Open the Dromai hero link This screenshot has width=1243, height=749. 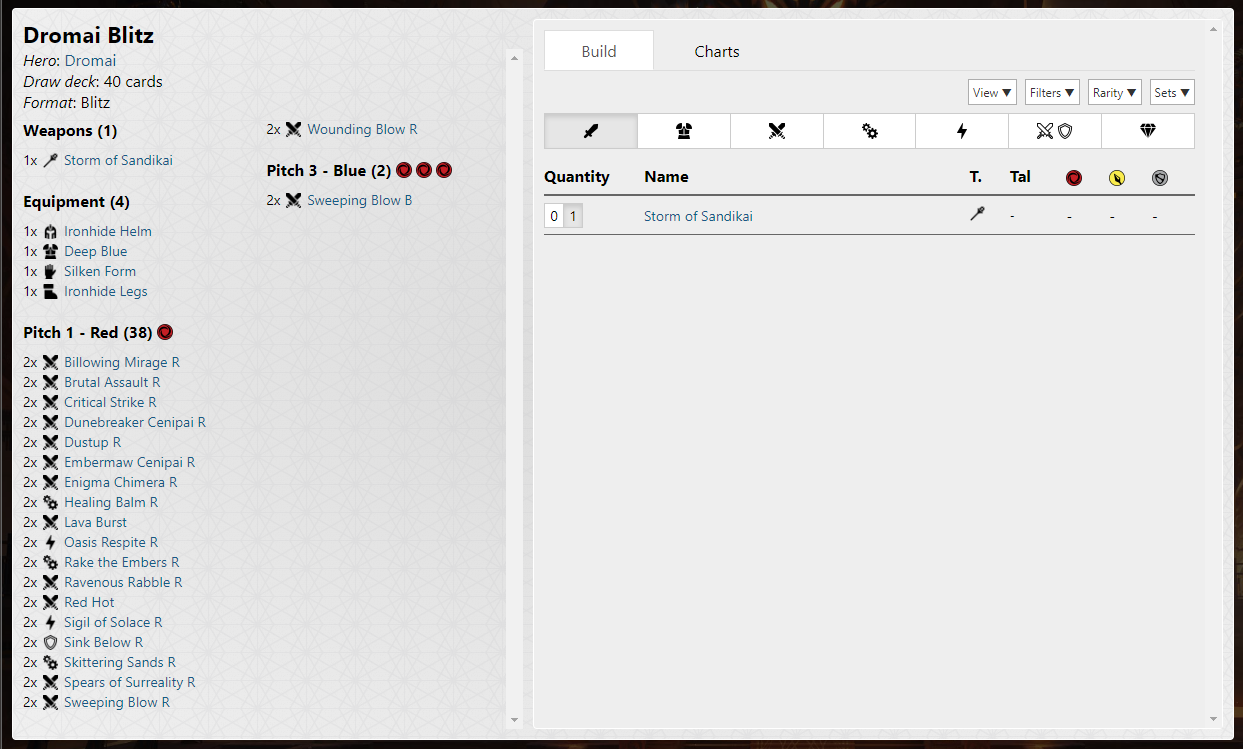90,61
